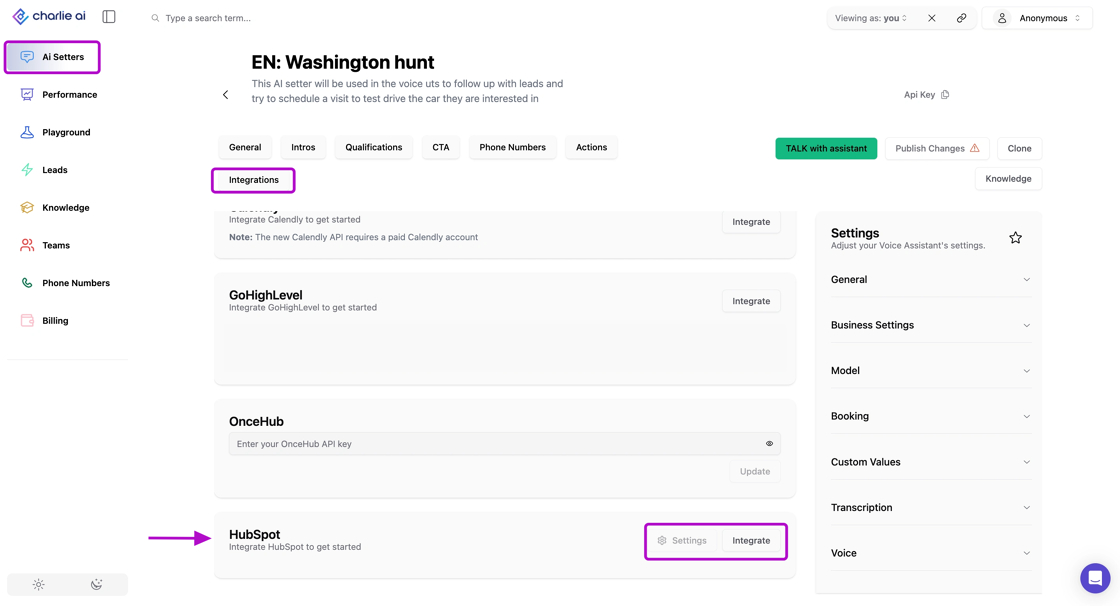The width and height of the screenshot is (1120, 606).
Task: Select the Integrations tab
Action: pyautogui.click(x=254, y=180)
